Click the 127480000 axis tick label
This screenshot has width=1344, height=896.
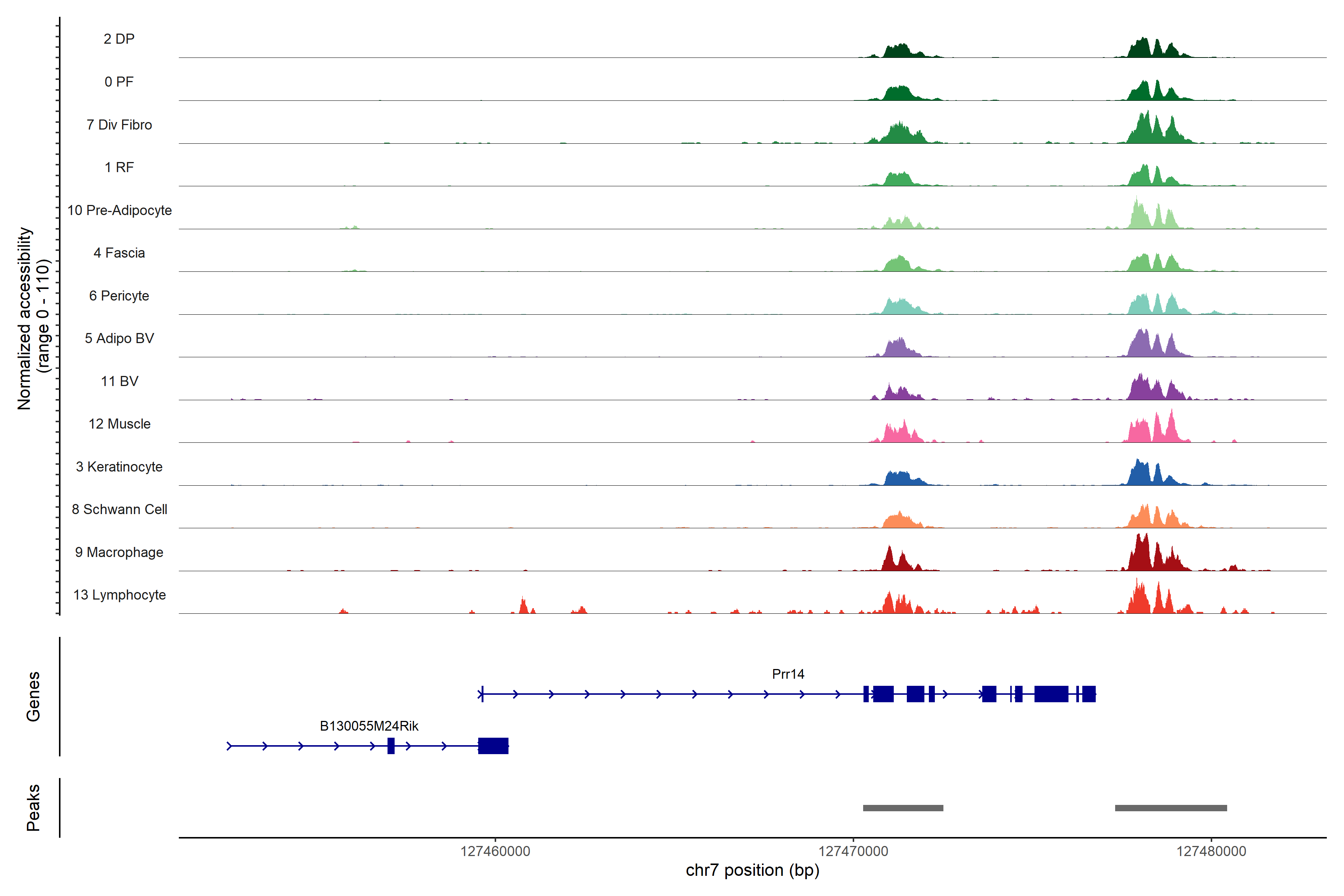1211,851
